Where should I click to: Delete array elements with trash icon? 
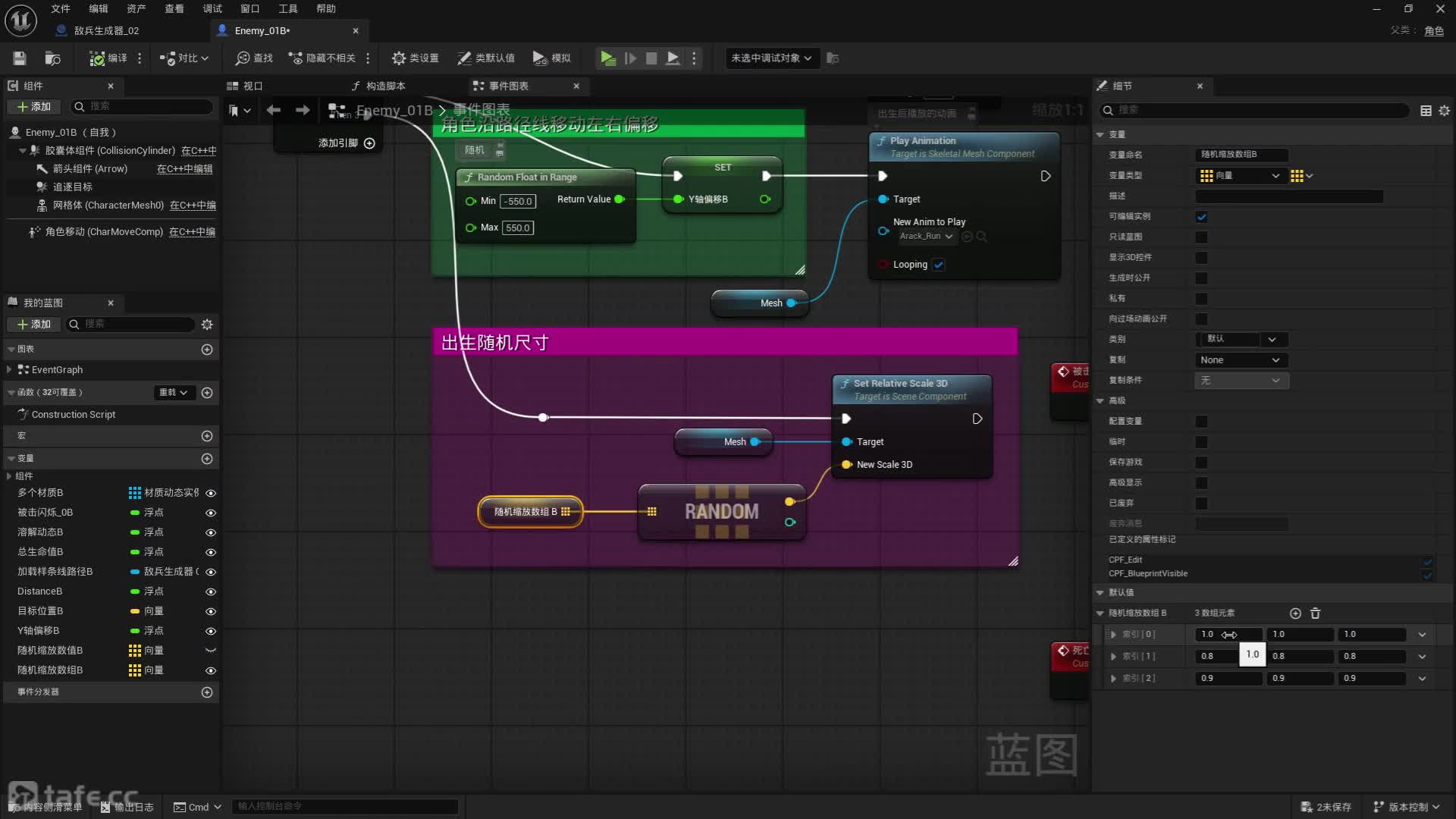[1316, 613]
